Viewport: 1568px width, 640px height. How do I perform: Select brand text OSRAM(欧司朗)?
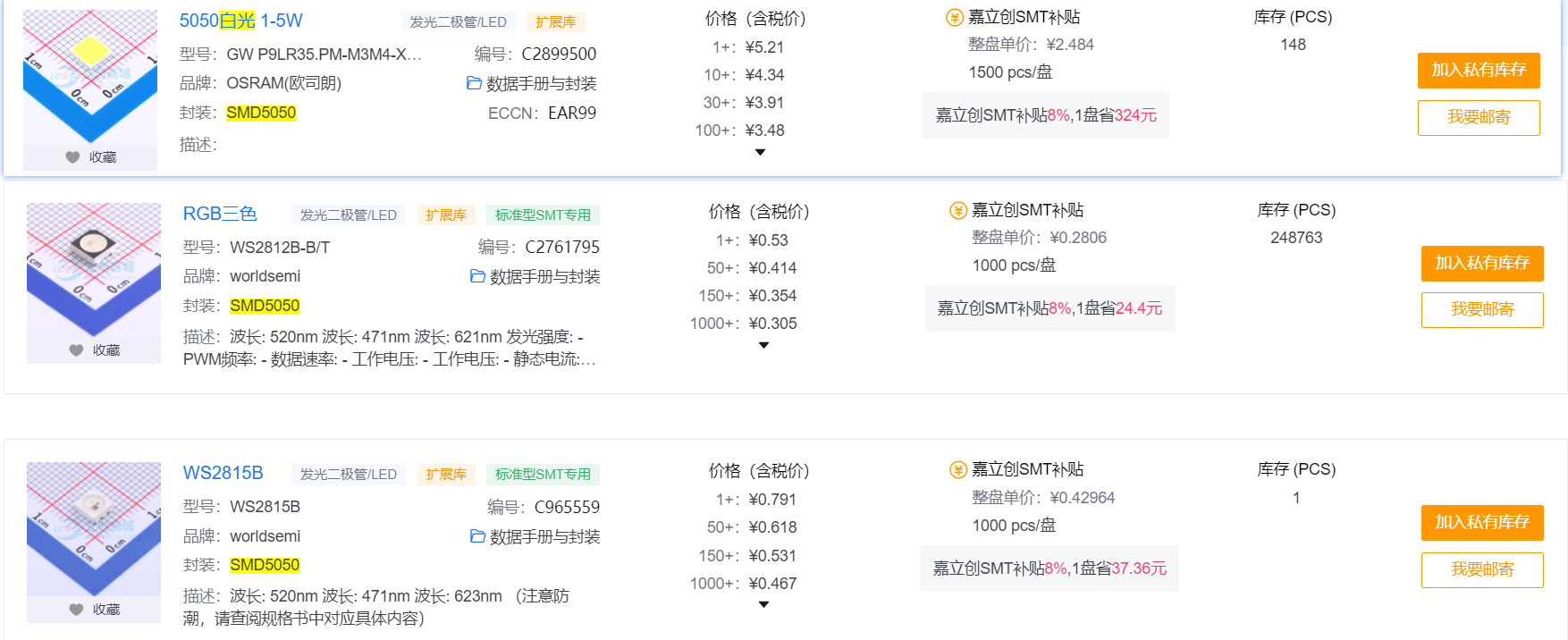pyautogui.click(x=283, y=83)
